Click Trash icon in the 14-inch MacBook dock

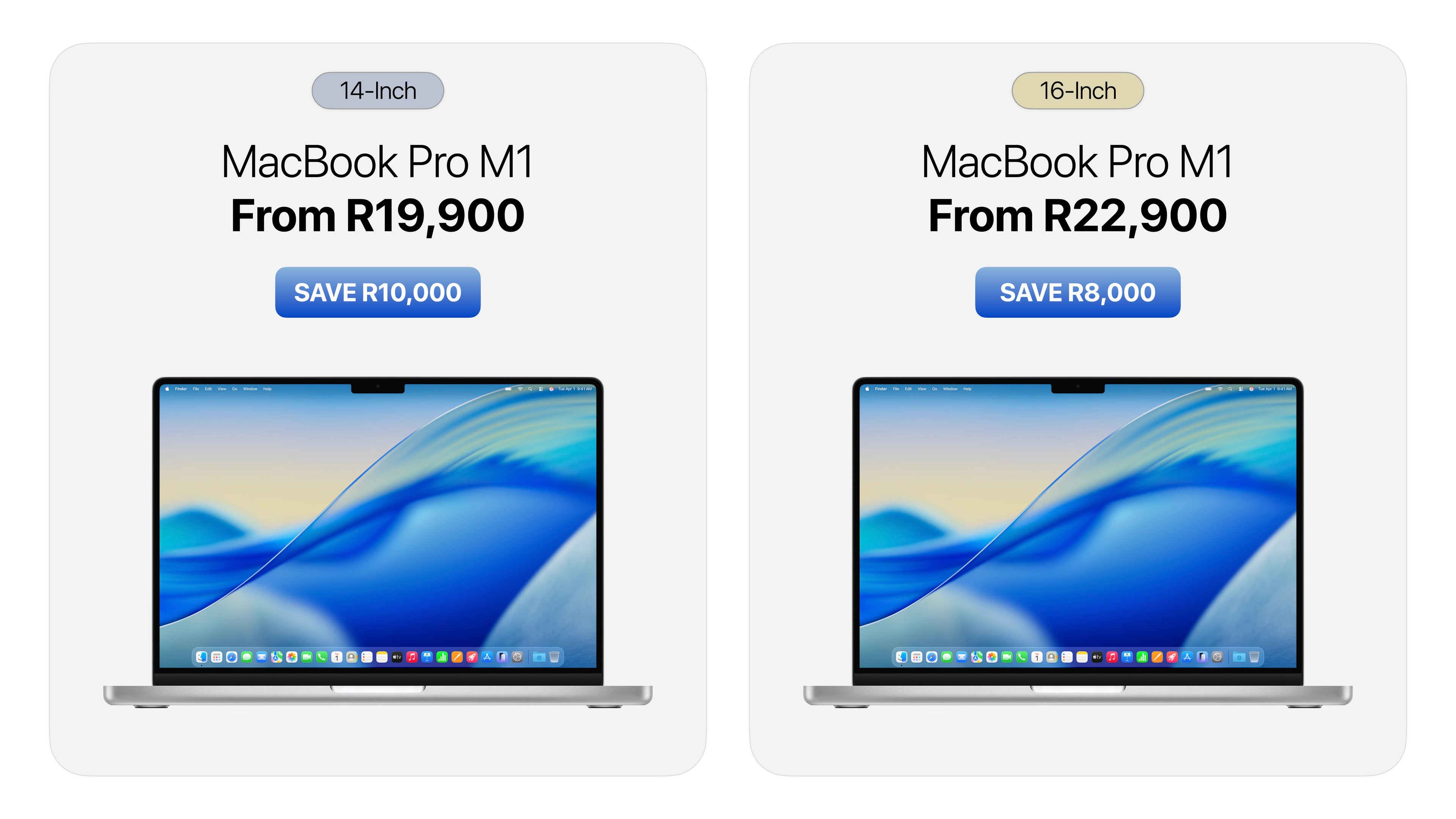[x=554, y=657]
